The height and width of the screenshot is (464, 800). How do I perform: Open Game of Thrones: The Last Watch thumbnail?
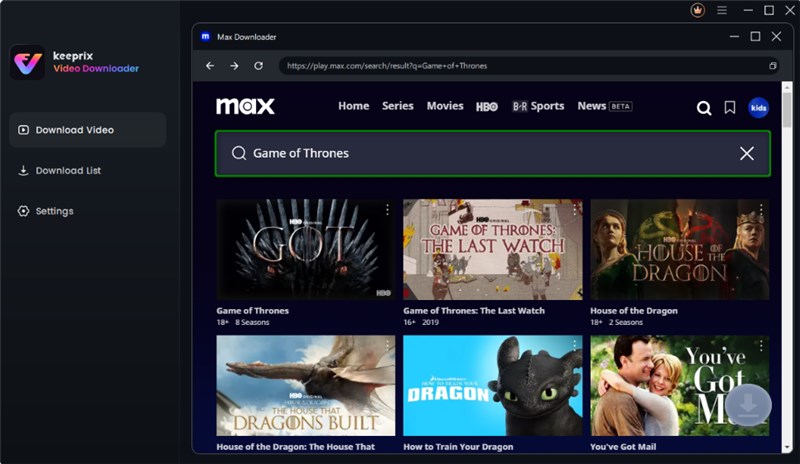(x=492, y=249)
